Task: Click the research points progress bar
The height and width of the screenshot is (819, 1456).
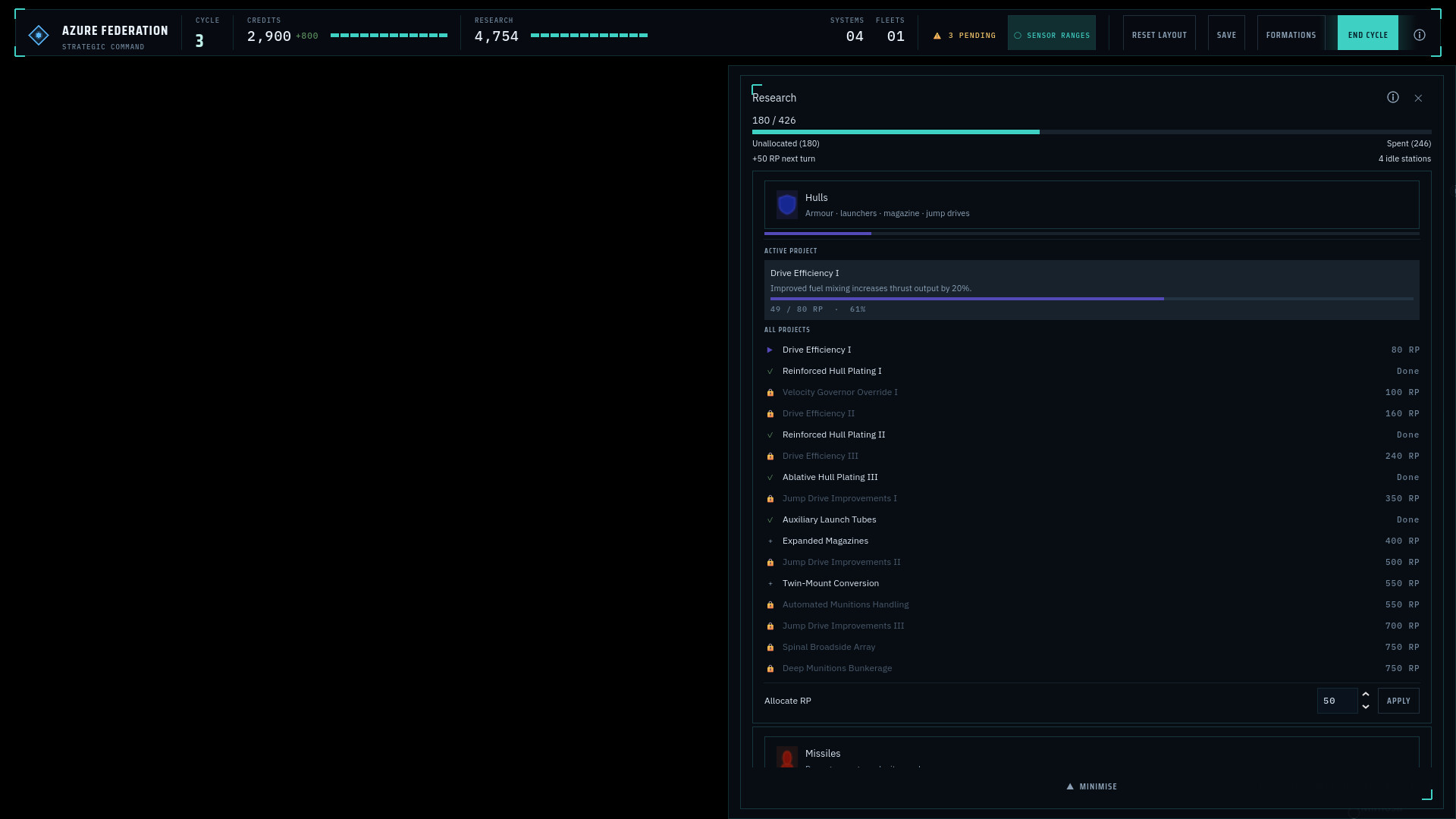Action: (x=1091, y=132)
